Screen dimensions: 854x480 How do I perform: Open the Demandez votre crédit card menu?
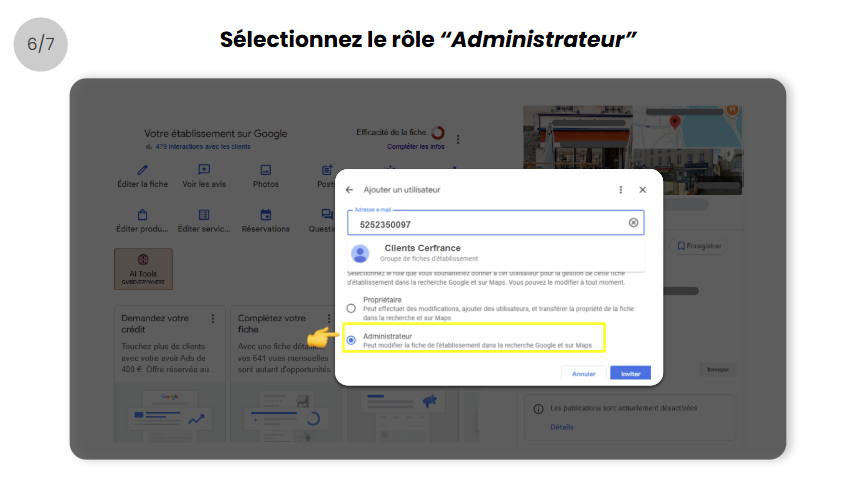click(x=212, y=319)
